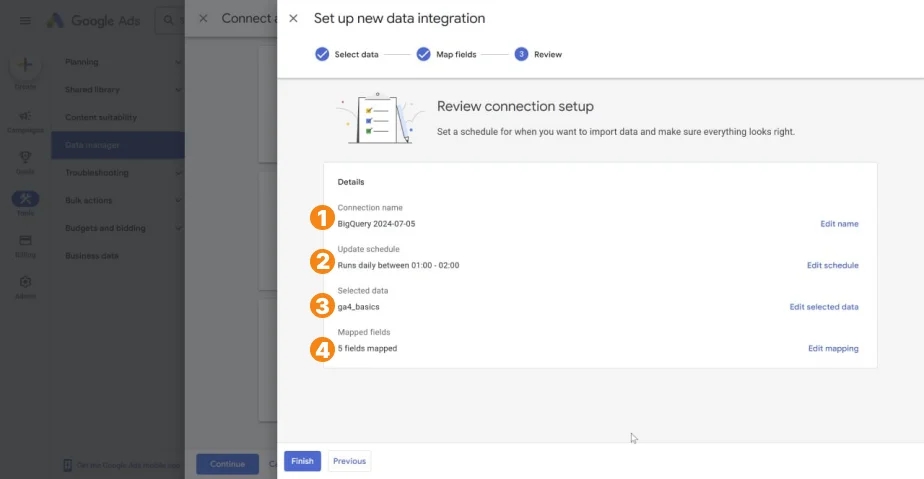Expand the Planning menu section

click(118, 62)
